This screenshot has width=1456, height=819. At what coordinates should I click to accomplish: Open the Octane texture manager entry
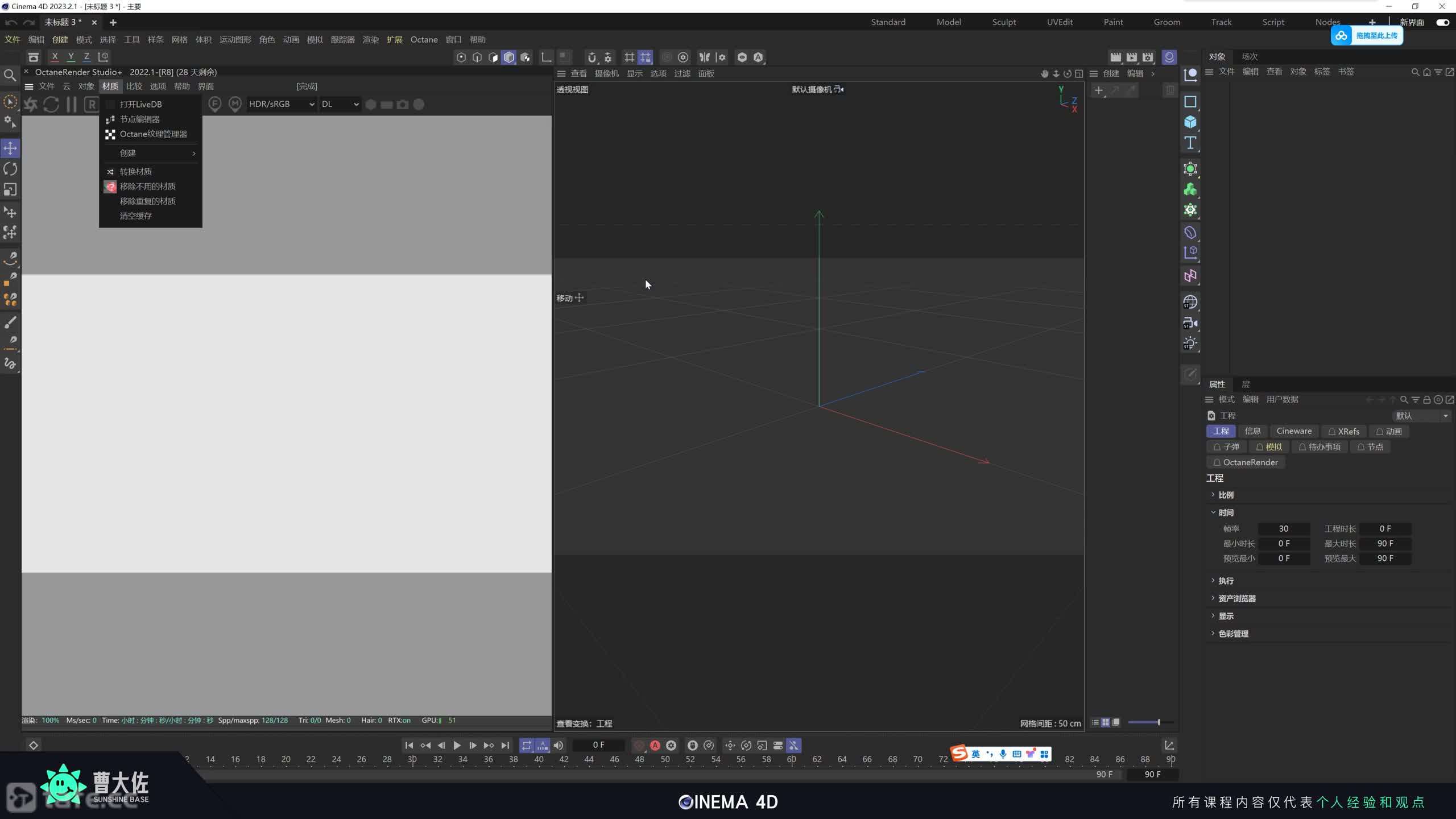click(153, 134)
